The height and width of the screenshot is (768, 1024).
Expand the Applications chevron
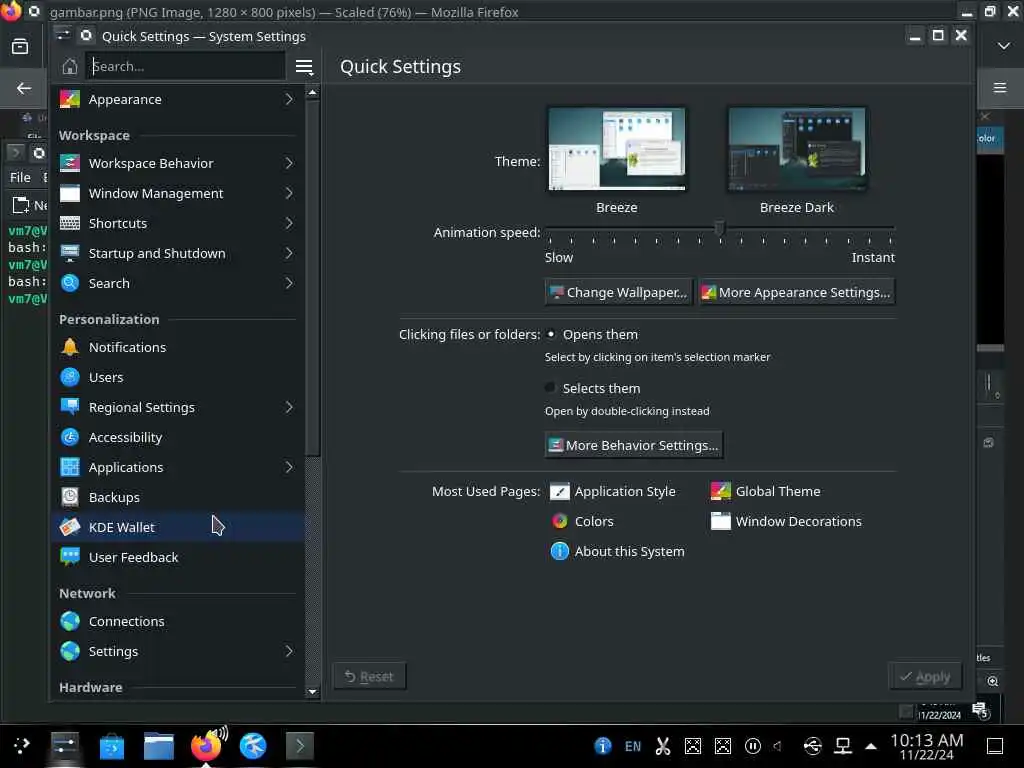tap(289, 468)
